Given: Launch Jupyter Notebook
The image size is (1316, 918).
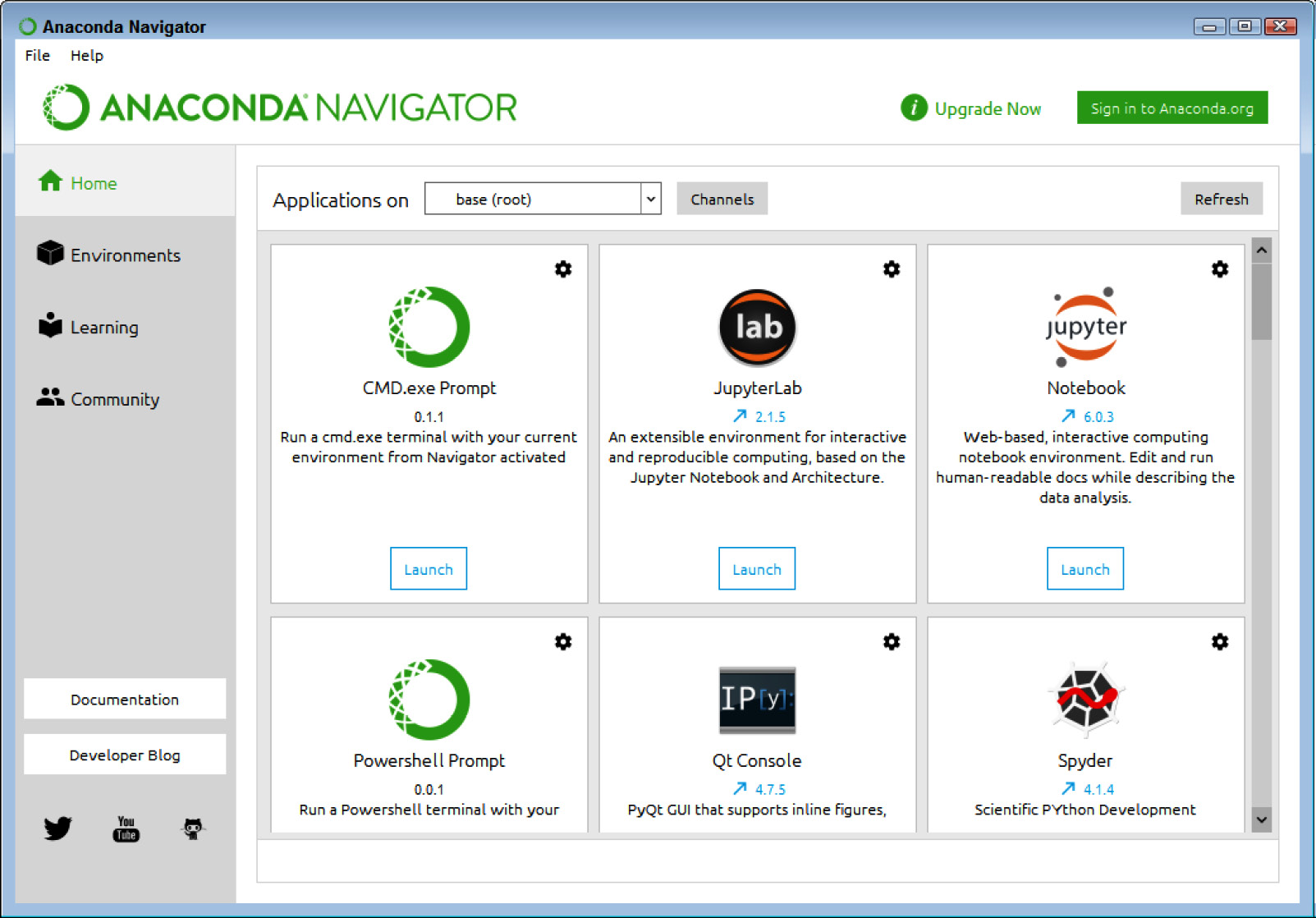Looking at the screenshot, I should pyautogui.click(x=1085, y=568).
